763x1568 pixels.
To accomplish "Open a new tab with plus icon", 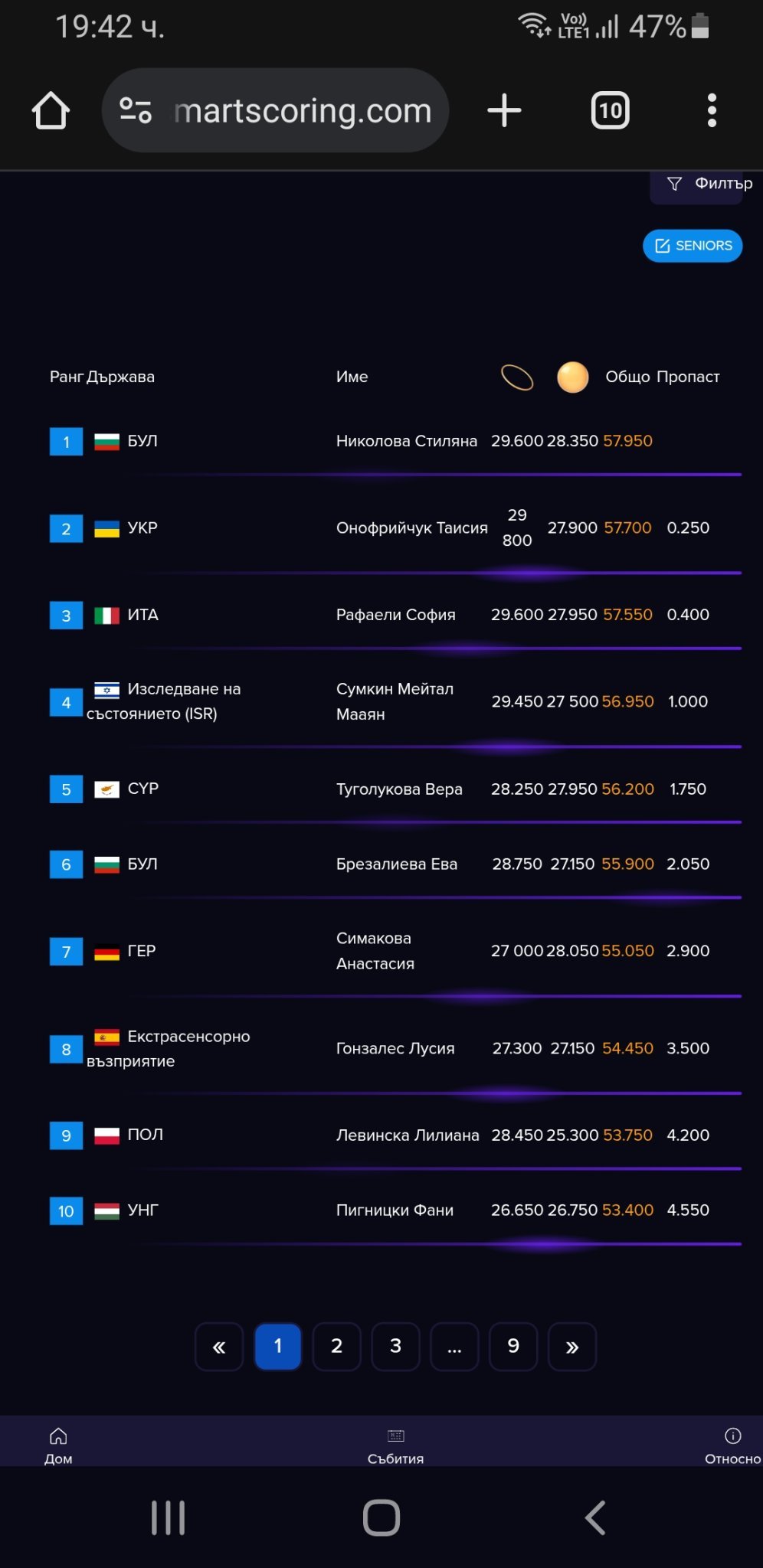I will [x=504, y=110].
